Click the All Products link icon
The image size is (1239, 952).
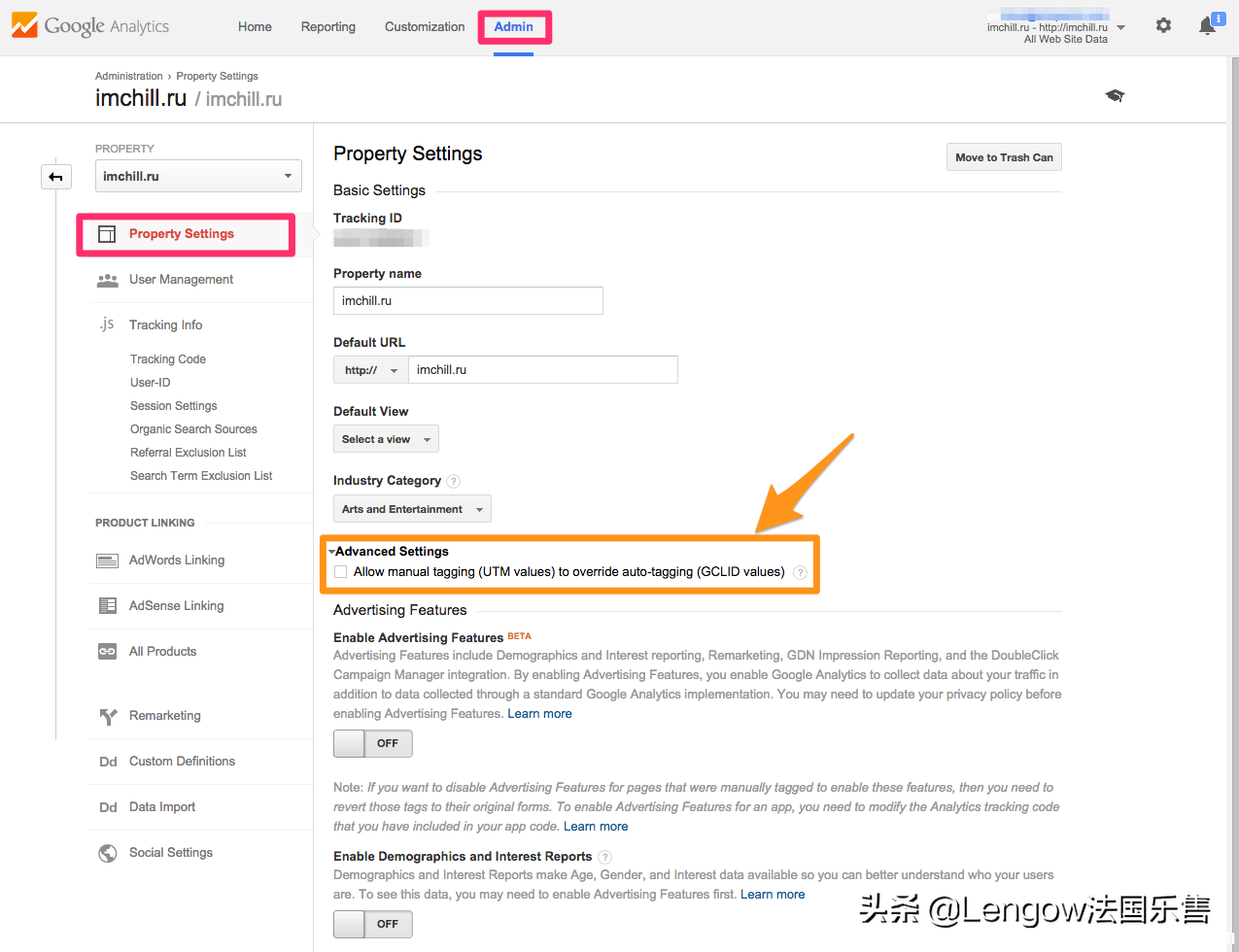point(107,652)
